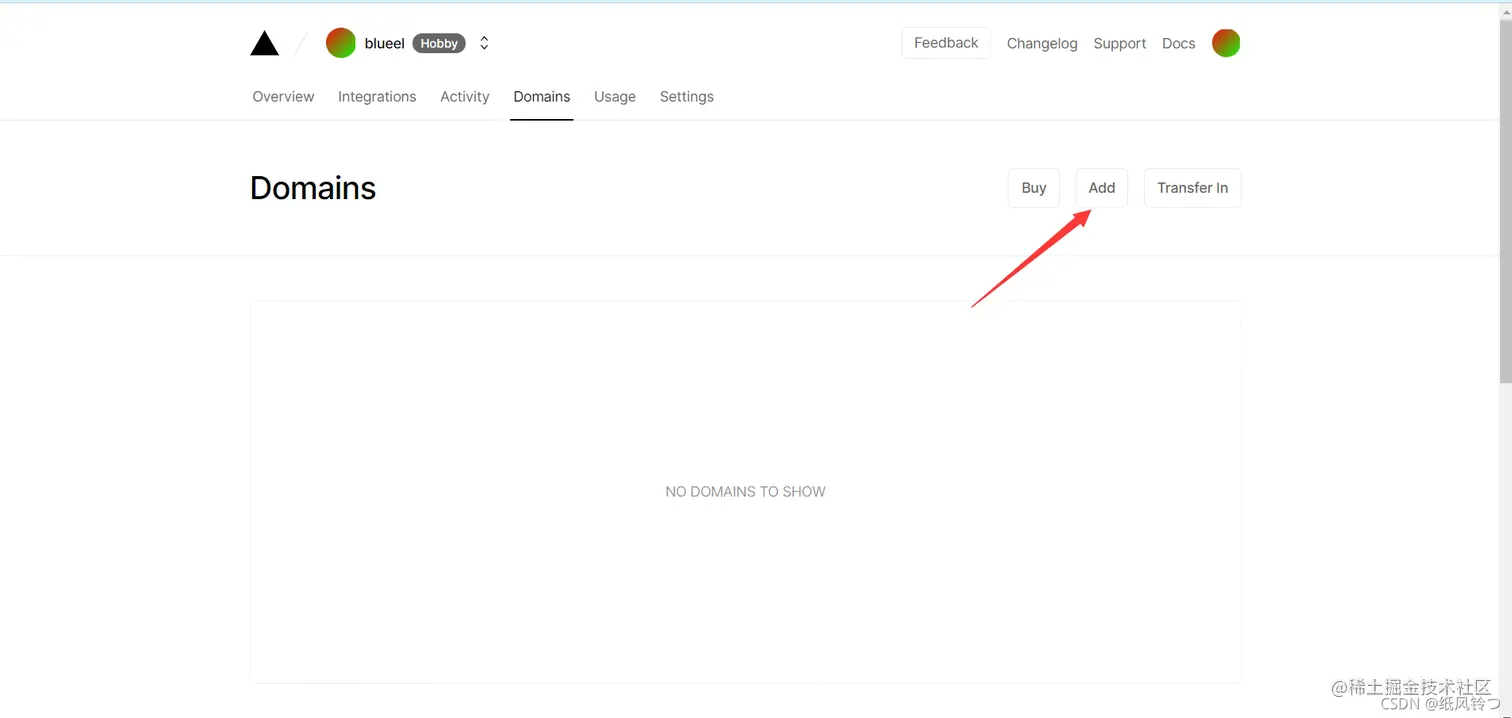
Task: Switch to the Activity tab
Action: [465, 97]
